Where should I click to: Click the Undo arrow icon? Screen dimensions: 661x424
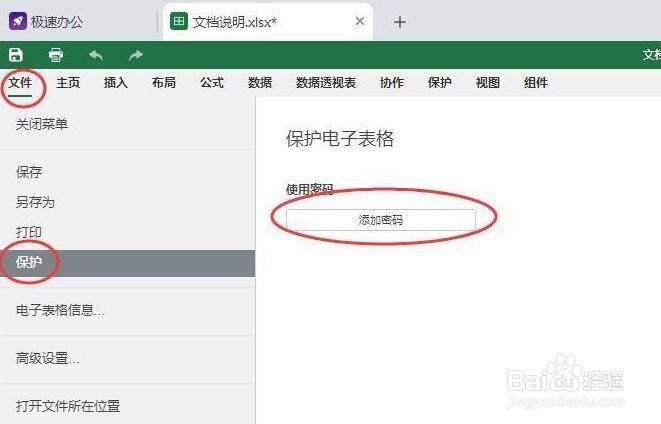coord(96,55)
